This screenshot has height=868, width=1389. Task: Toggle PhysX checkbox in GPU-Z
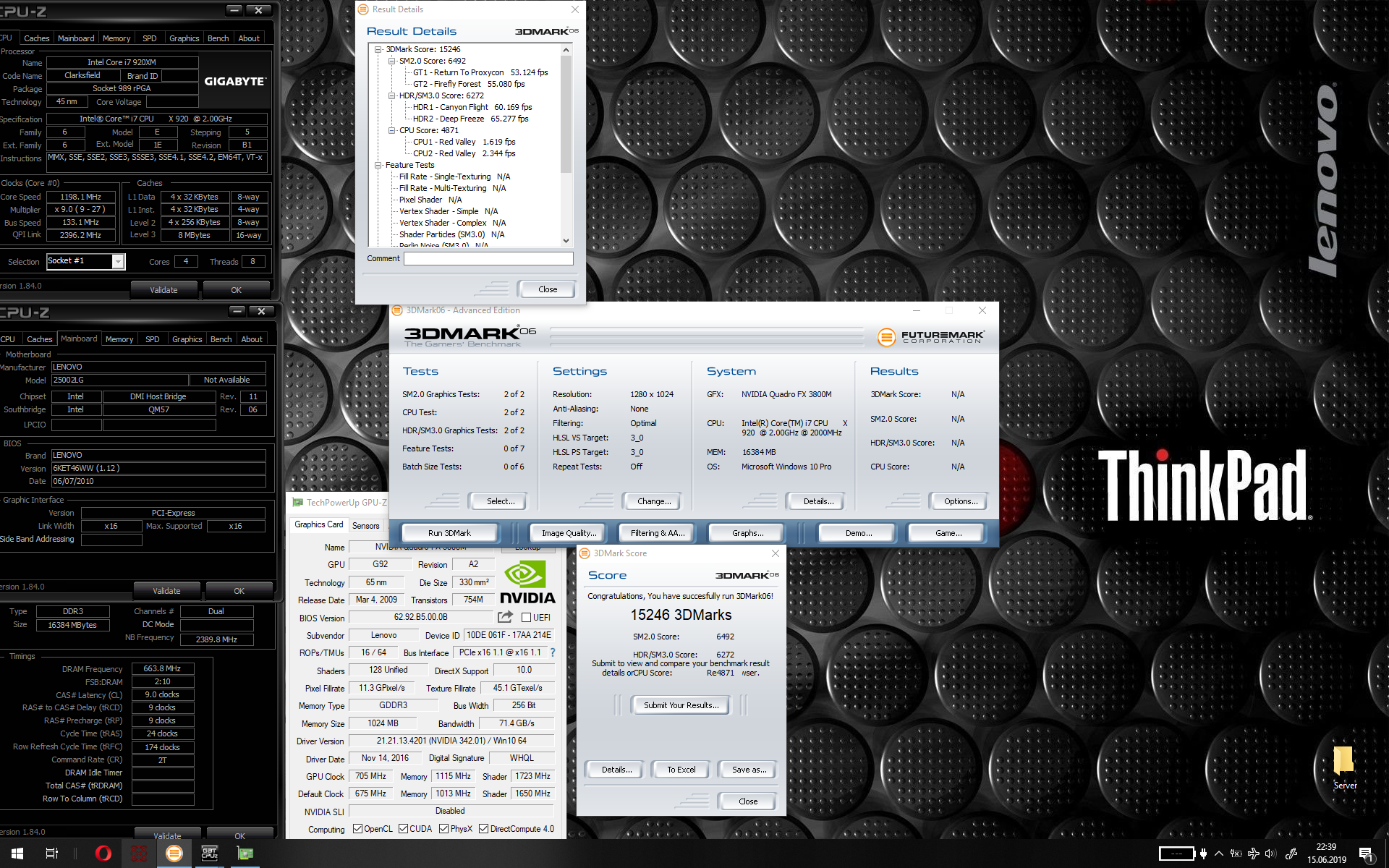click(443, 829)
